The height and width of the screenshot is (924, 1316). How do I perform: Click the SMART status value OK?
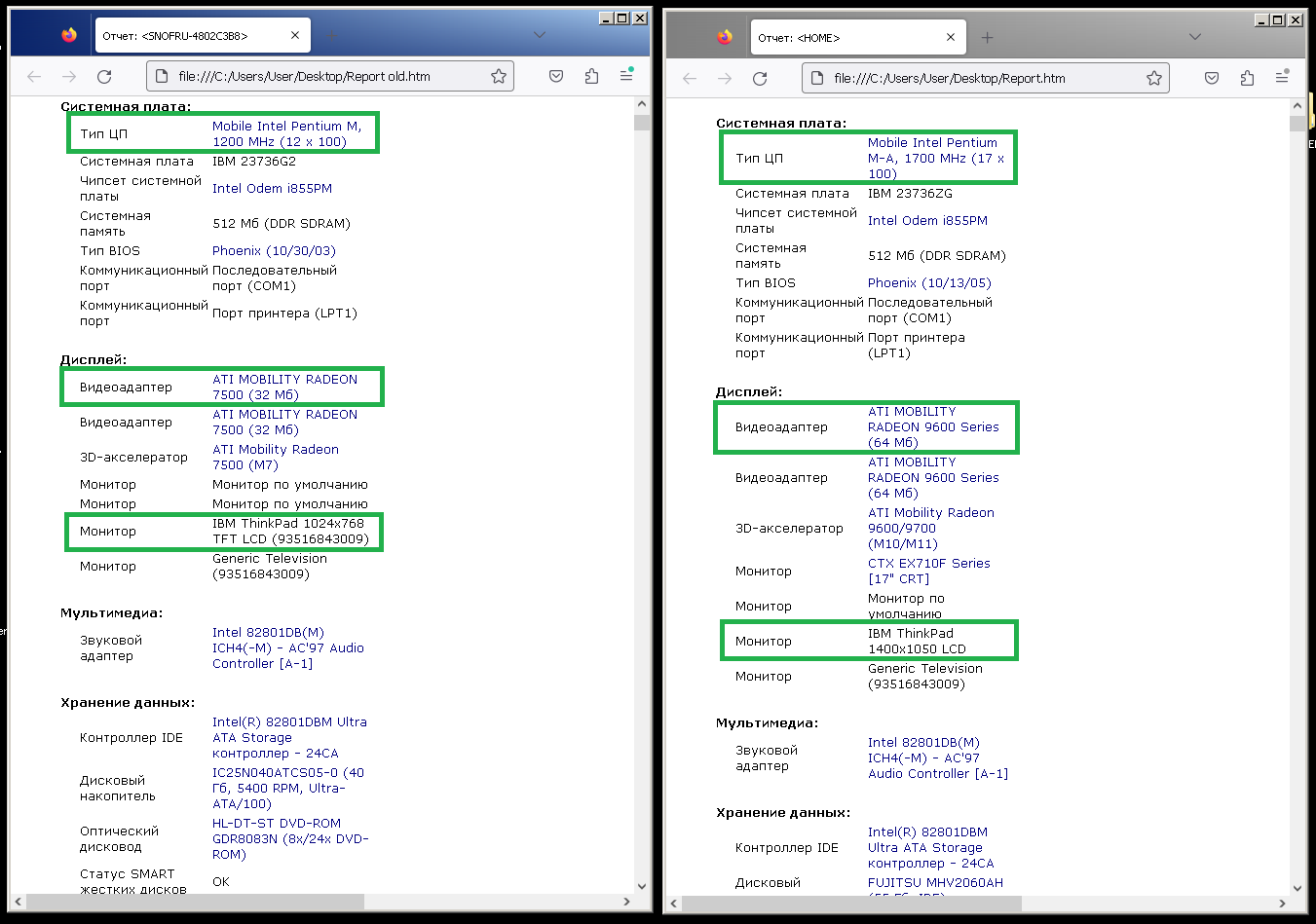(x=221, y=881)
